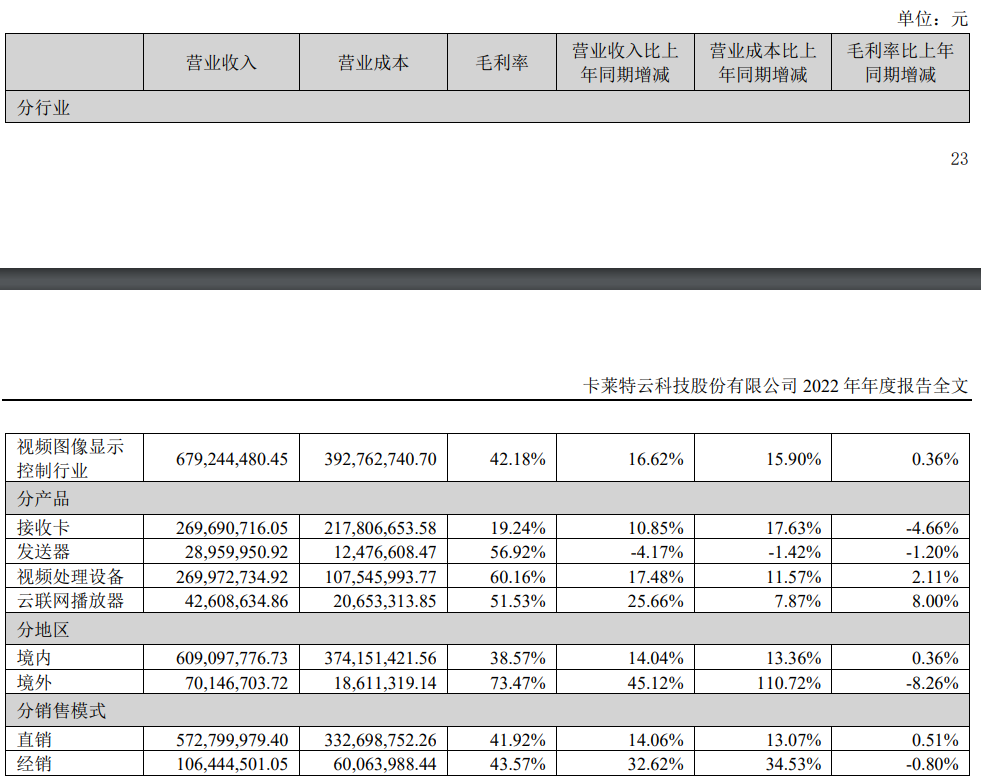Select the 境外 row label
The height and width of the screenshot is (779, 981).
[x=34, y=682]
